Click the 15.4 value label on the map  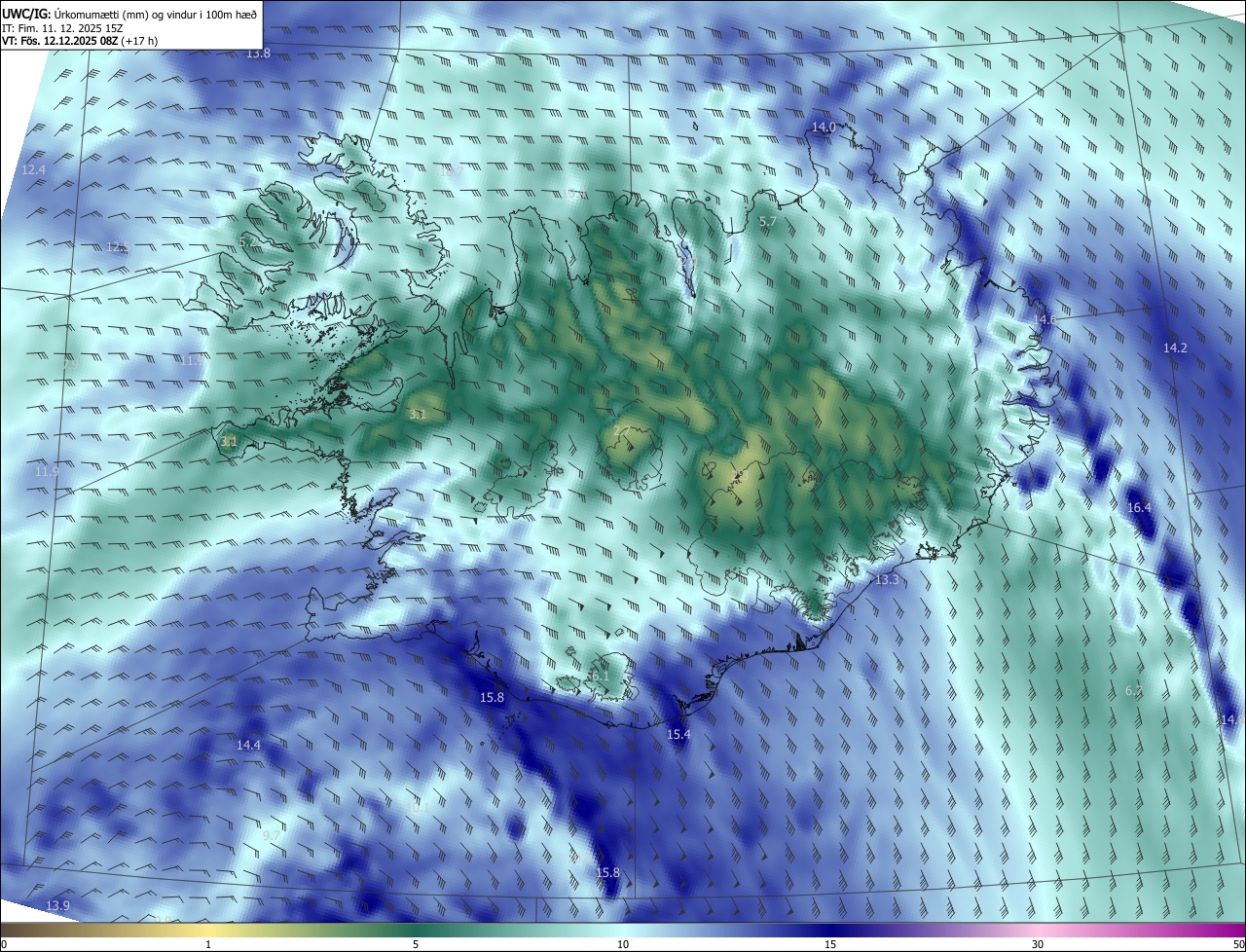(678, 734)
